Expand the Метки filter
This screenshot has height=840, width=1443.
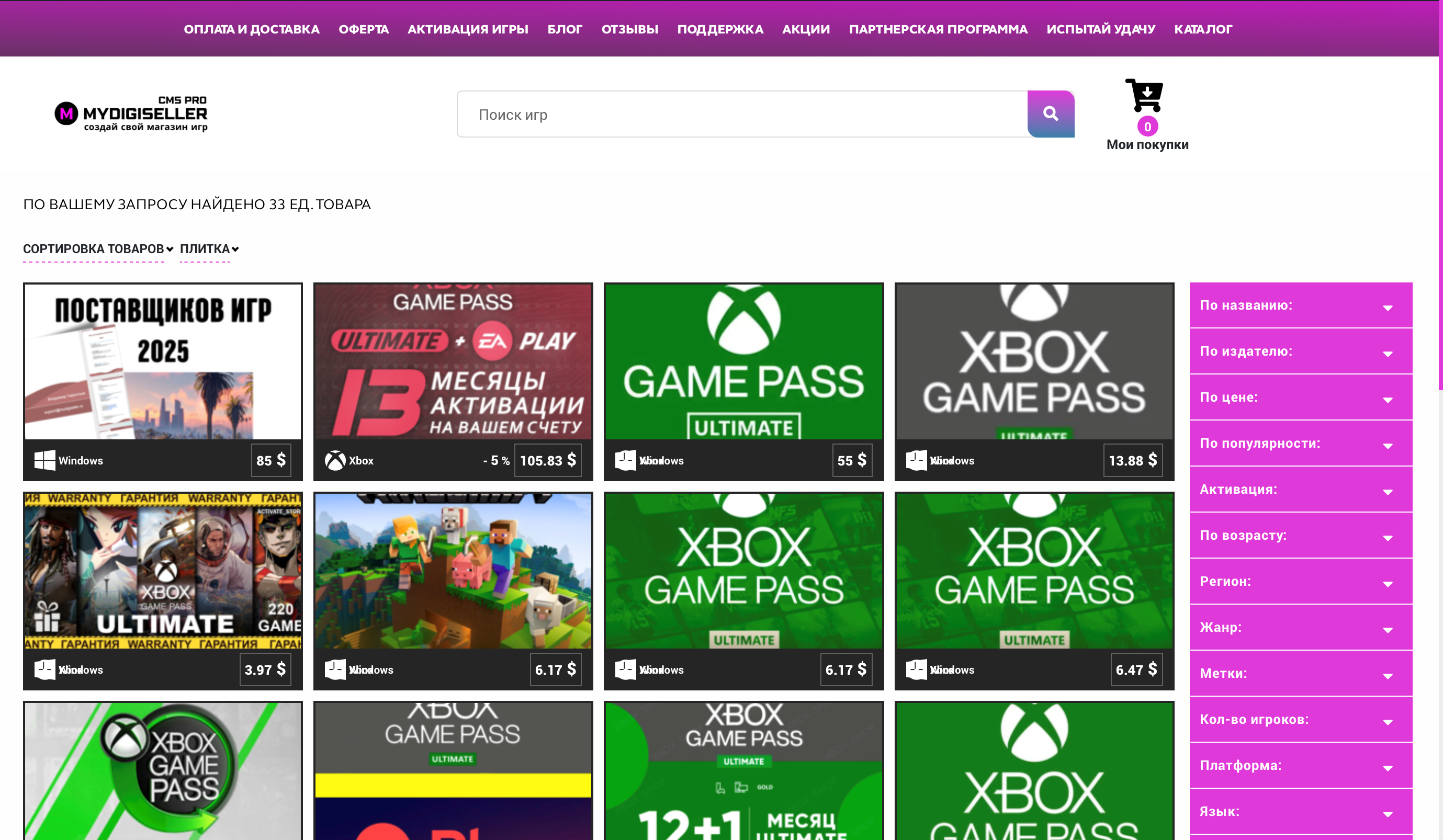pyautogui.click(x=1300, y=673)
